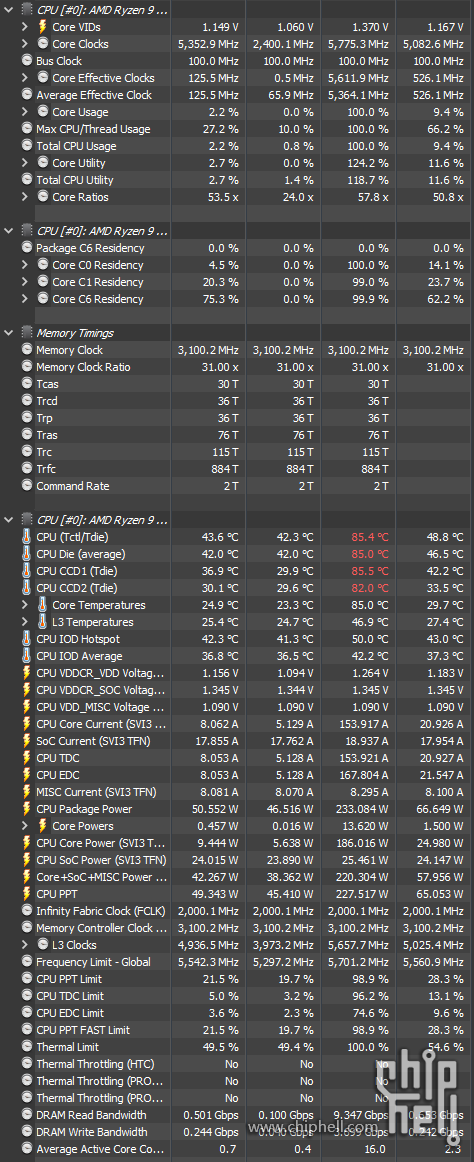Click the Trfc row icon

[x=27, y=469]
